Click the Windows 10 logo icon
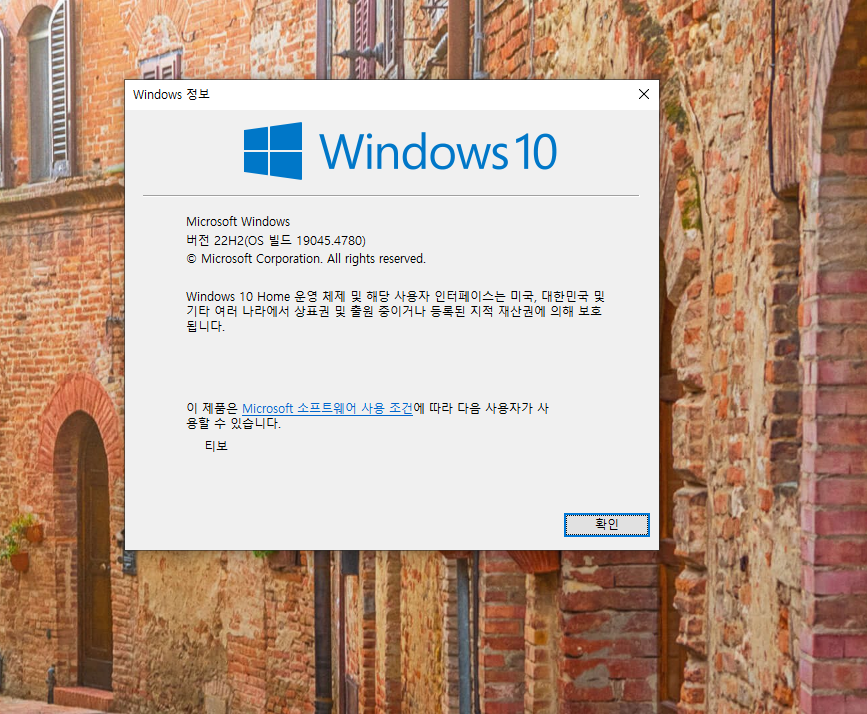Viewport: 867px width, 714px height. tap(273, 151)
